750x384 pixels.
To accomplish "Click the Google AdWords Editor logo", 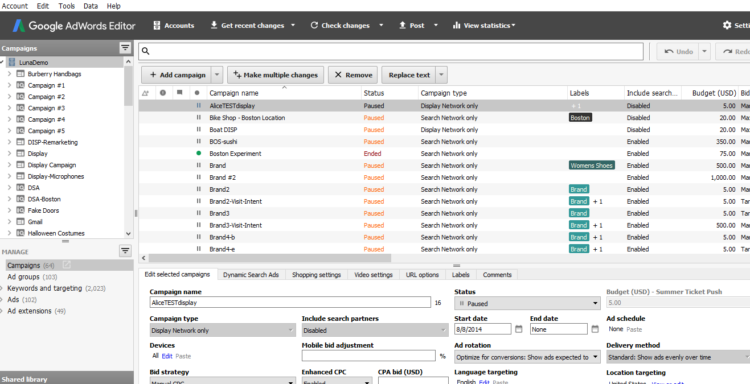I will click(74, 25).
